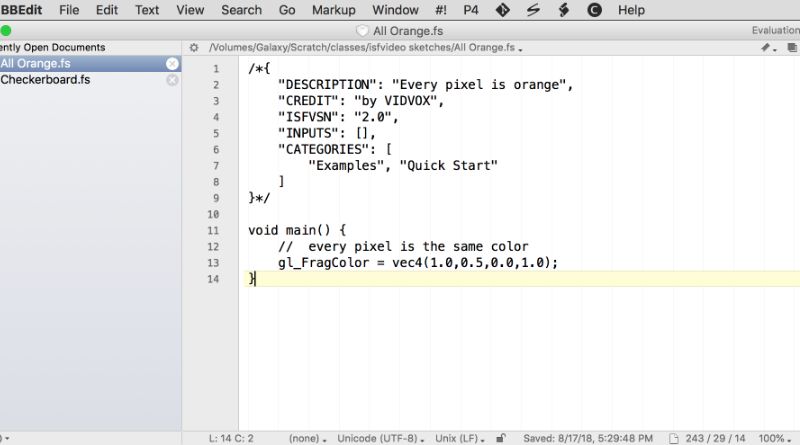
Task: Open the Help menu
Action: tap(631, 10)
